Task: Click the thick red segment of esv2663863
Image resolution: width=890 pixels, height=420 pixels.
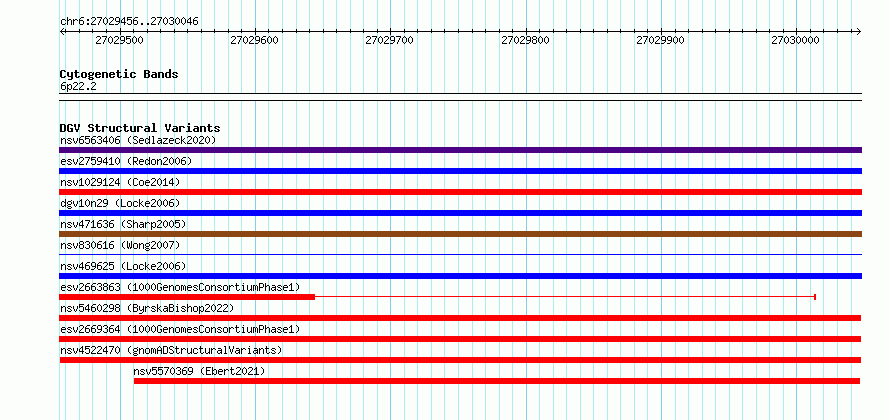Action: pos(187,297)
